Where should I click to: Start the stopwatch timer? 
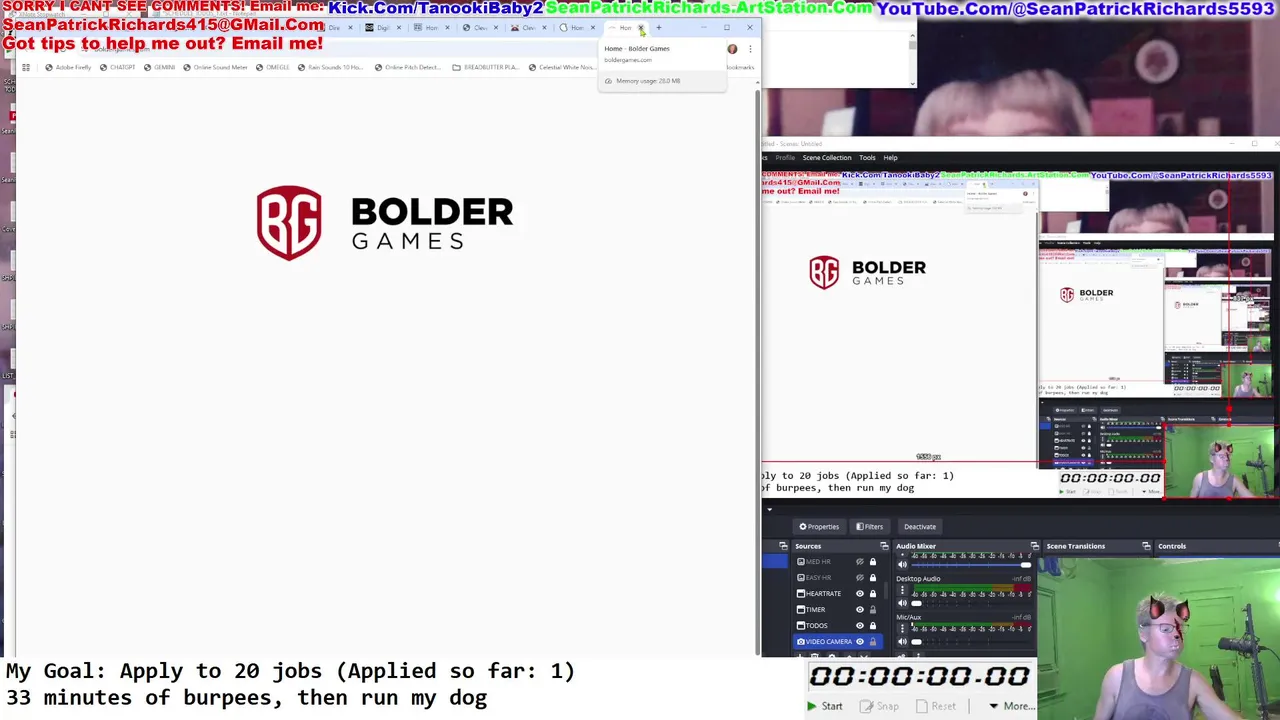[x=825, y=706]
